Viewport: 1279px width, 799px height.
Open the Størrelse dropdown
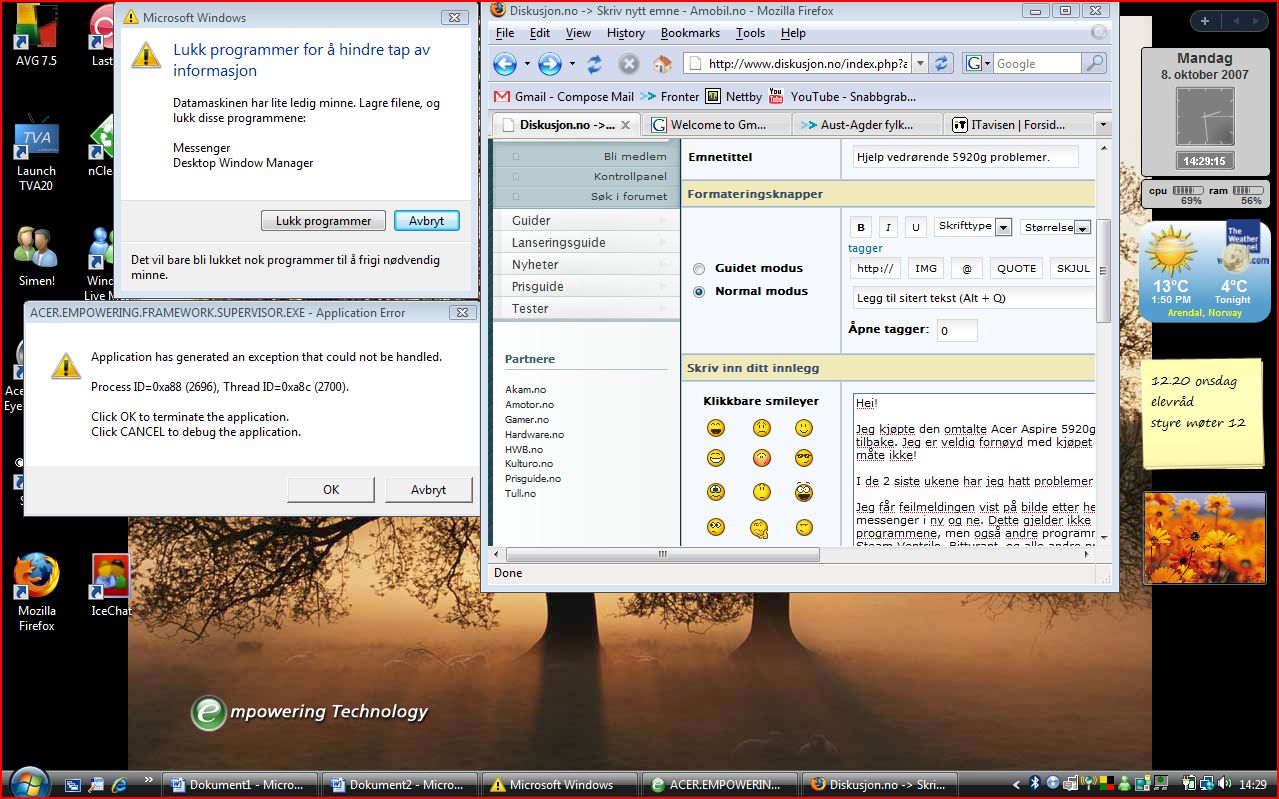click(x=1055, y=228)
